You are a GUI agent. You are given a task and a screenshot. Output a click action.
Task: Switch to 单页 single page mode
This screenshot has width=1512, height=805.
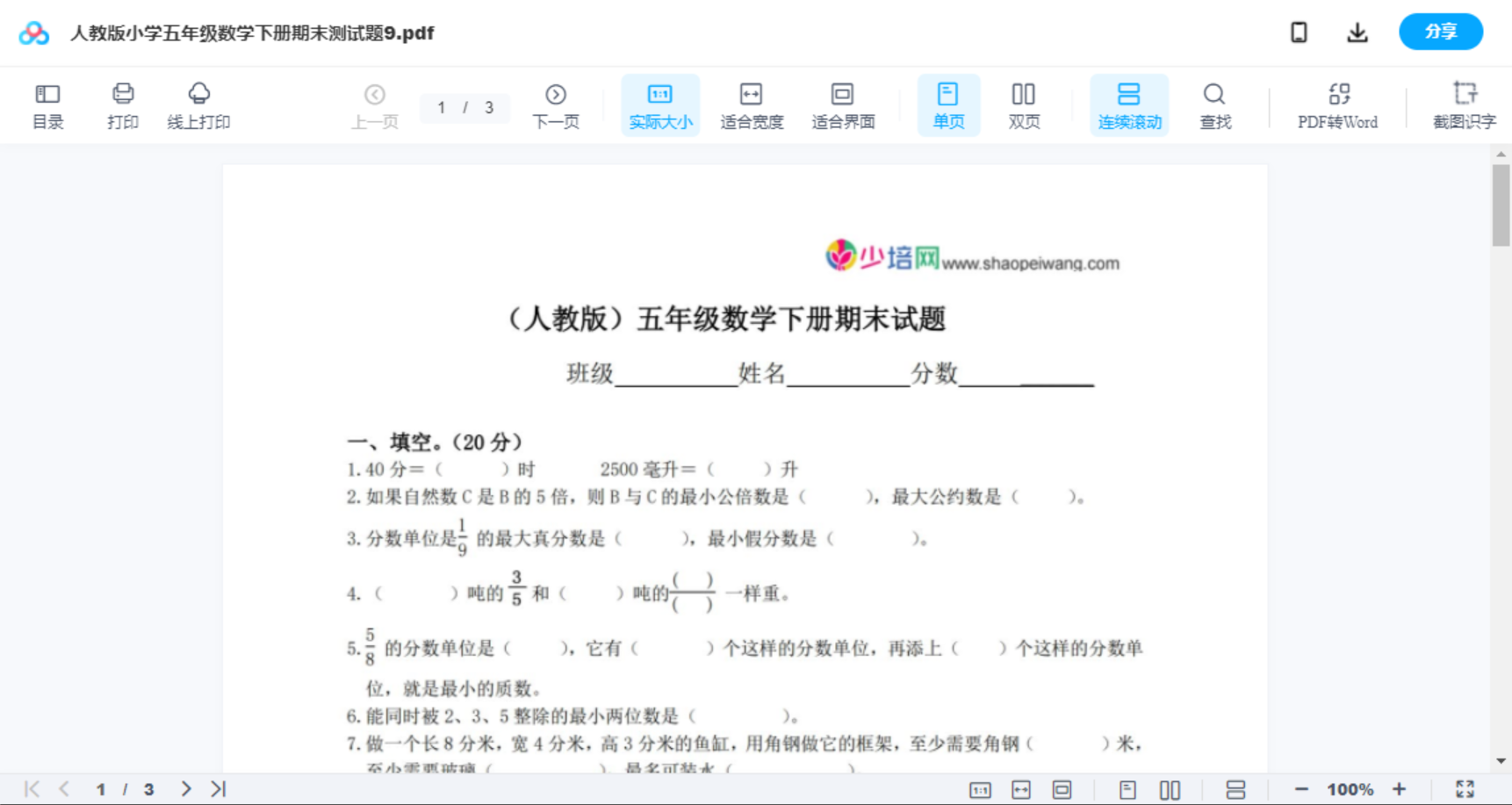[948, 104]
